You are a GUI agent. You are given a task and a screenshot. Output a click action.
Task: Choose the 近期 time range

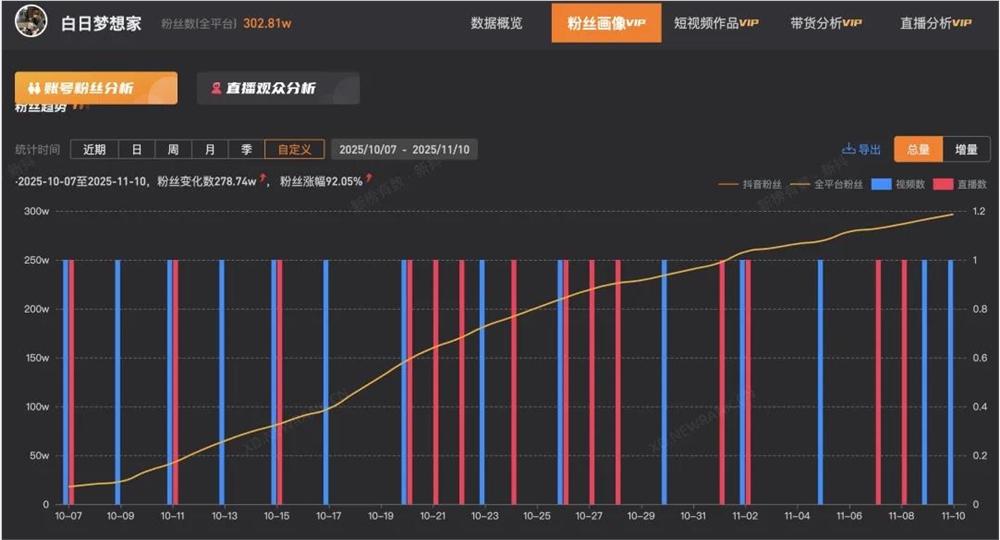tap(94, 149)
